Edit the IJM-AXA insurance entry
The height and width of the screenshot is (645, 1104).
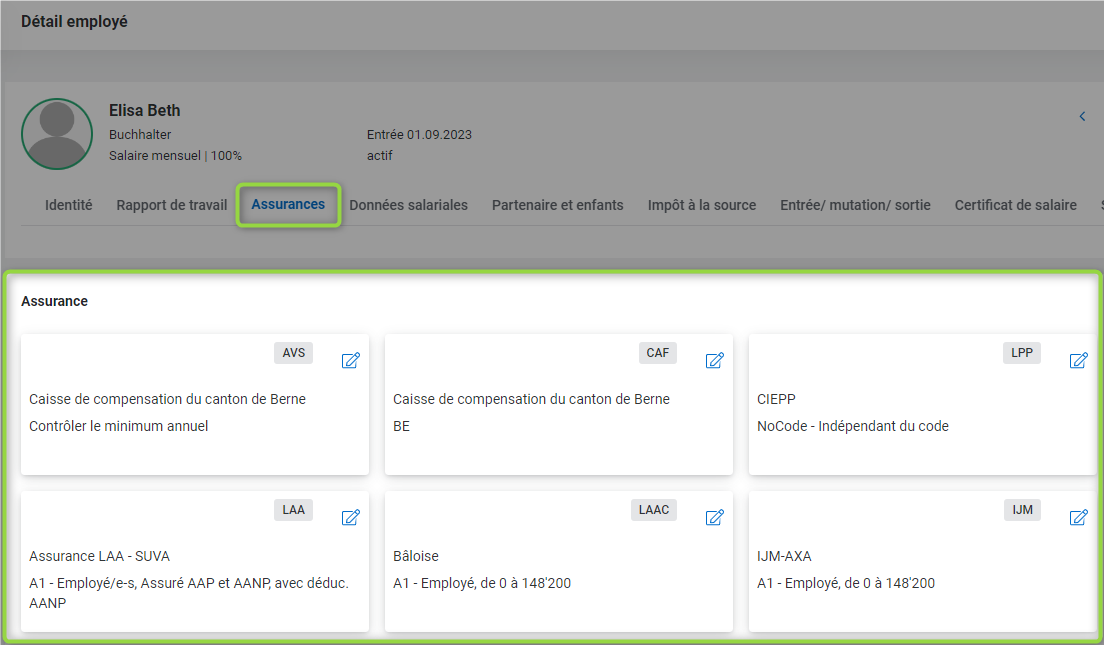pos(1078,518)
